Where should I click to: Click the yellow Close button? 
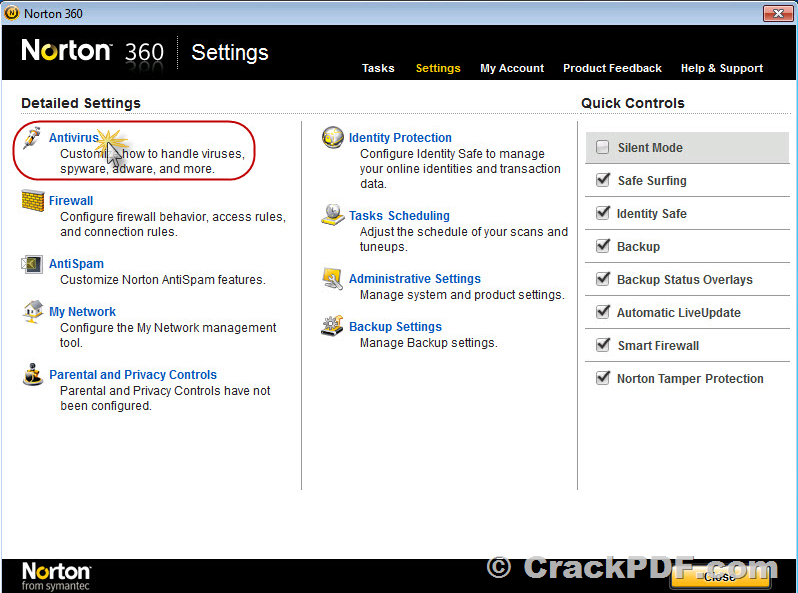click(720, 576)
